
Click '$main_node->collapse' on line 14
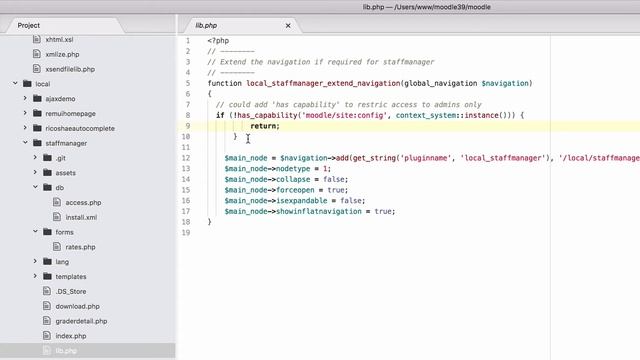tap(267, 180)
